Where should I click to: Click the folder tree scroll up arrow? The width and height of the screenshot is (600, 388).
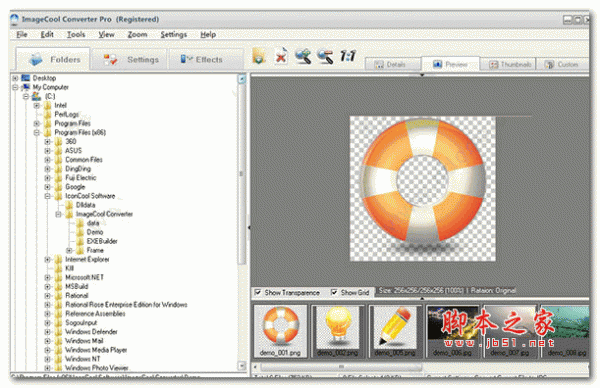[242, 79]
